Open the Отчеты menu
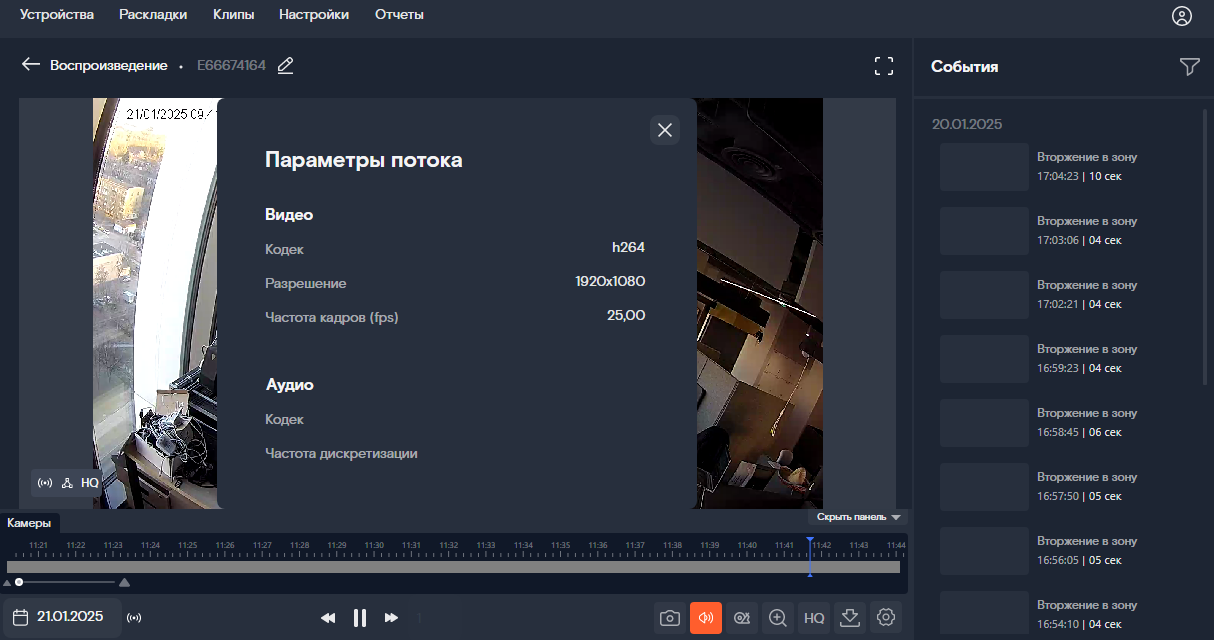Image resolution: width=1214 pixels, height=640 pixels. pos(399,15)
